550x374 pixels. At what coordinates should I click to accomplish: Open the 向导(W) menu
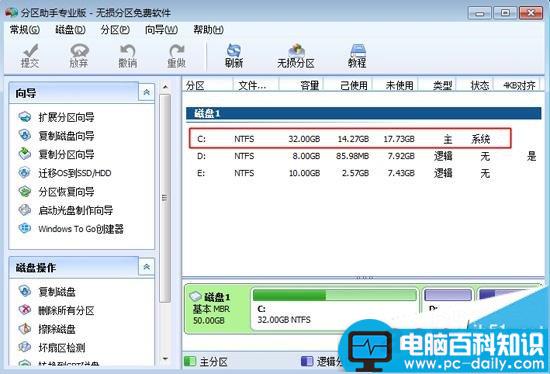coord(161,30)
